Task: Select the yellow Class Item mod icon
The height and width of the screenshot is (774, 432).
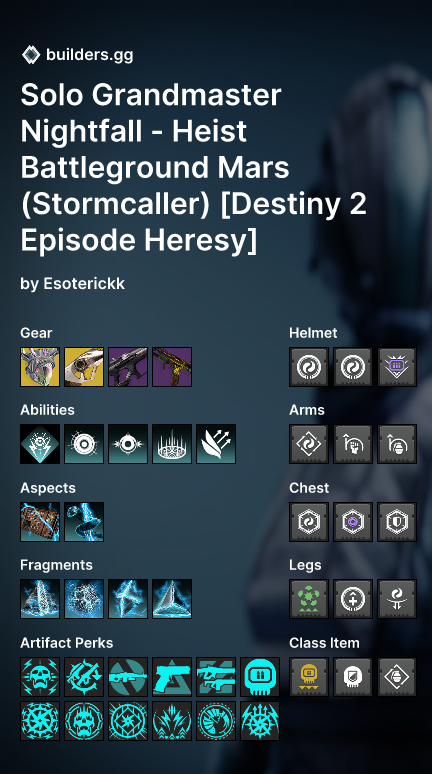Action: 309,677
